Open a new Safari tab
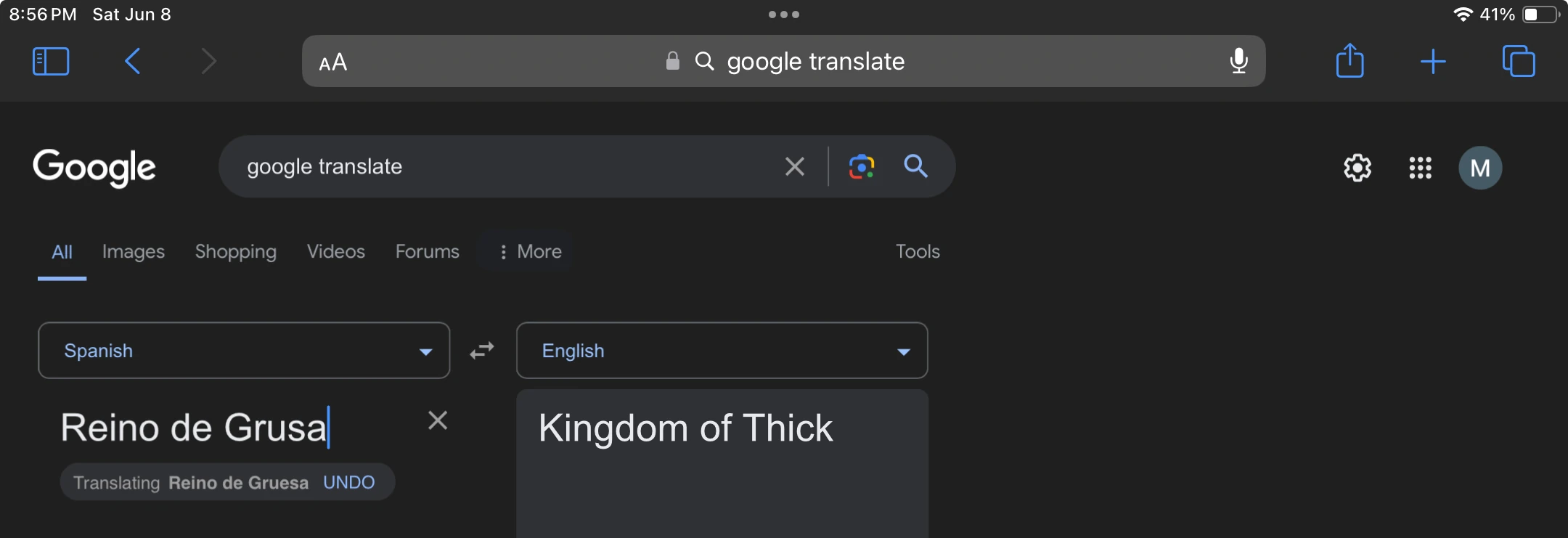Image resolution: width=1568 pixels, height=538 pixels. (1433, 62)
